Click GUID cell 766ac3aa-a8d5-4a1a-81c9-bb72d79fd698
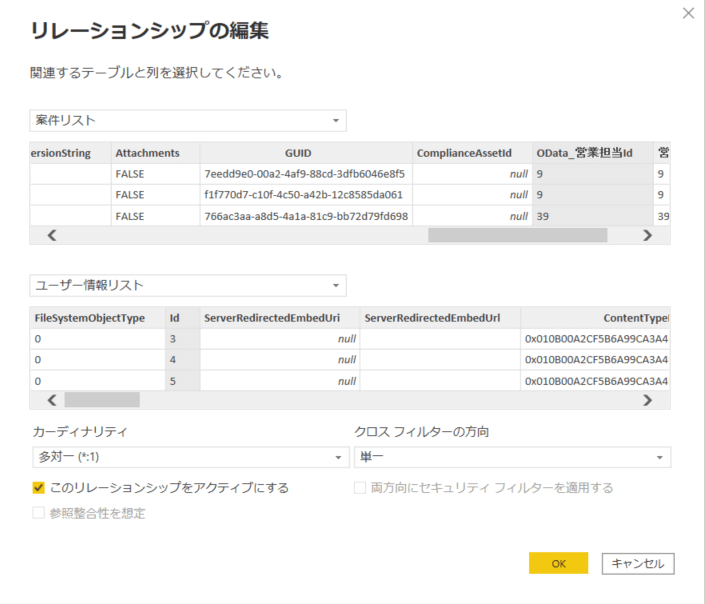The height and width of the screenshot is (604, 705). pyautogui.click(x=306, y=216)
